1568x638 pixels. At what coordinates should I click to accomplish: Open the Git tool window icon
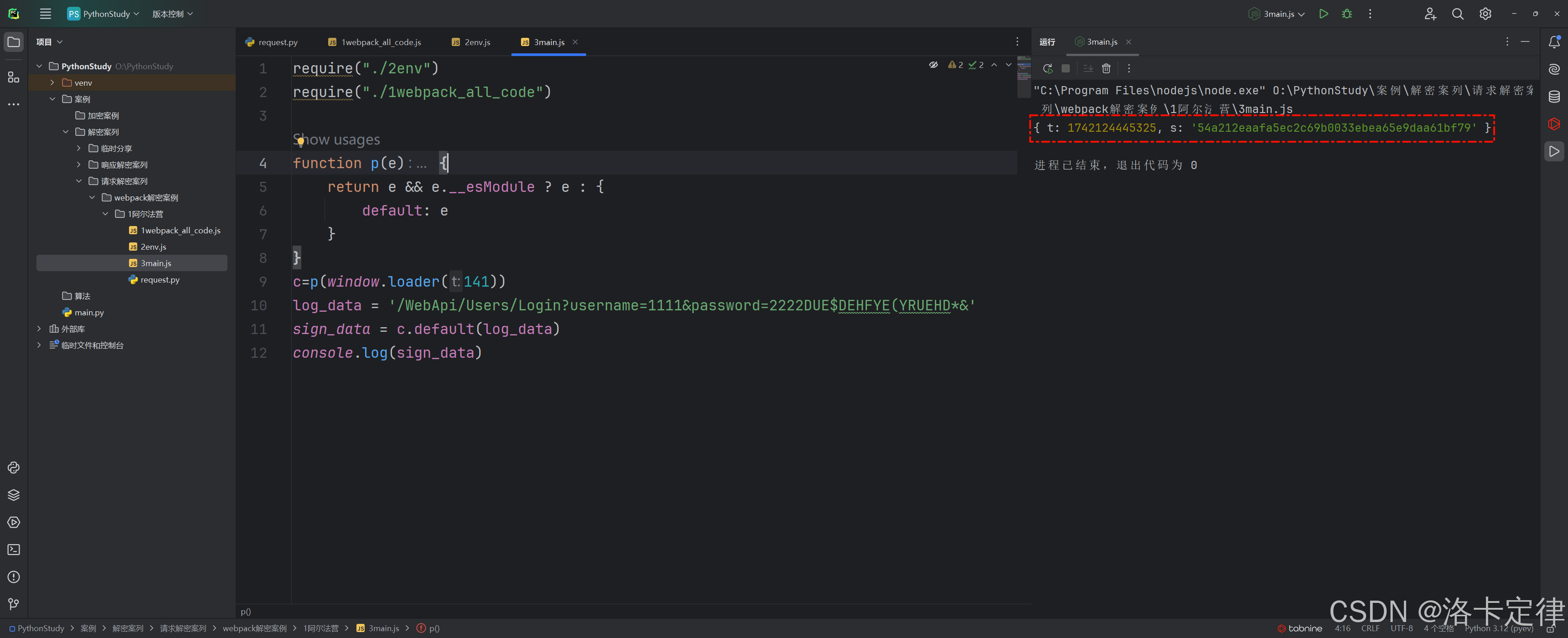(13, 604)
